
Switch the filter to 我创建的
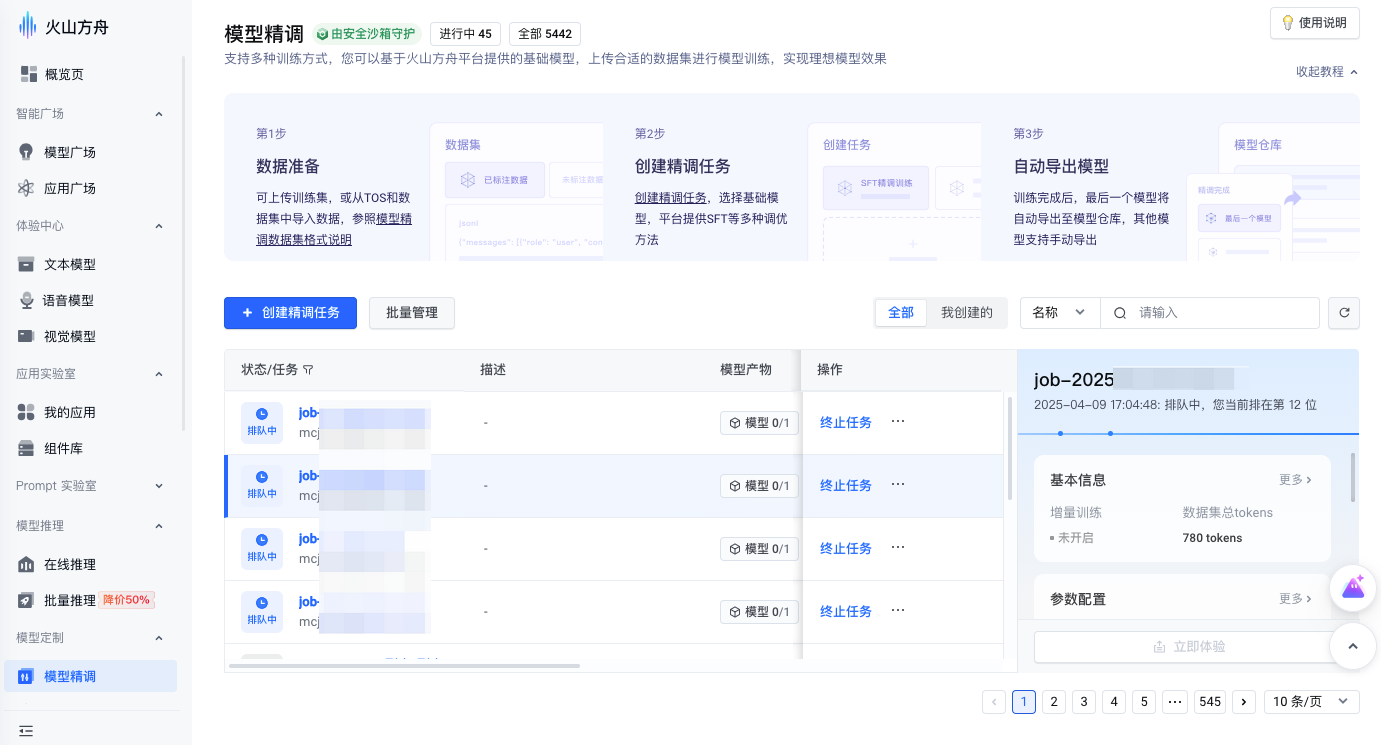[x=966, y=313]
